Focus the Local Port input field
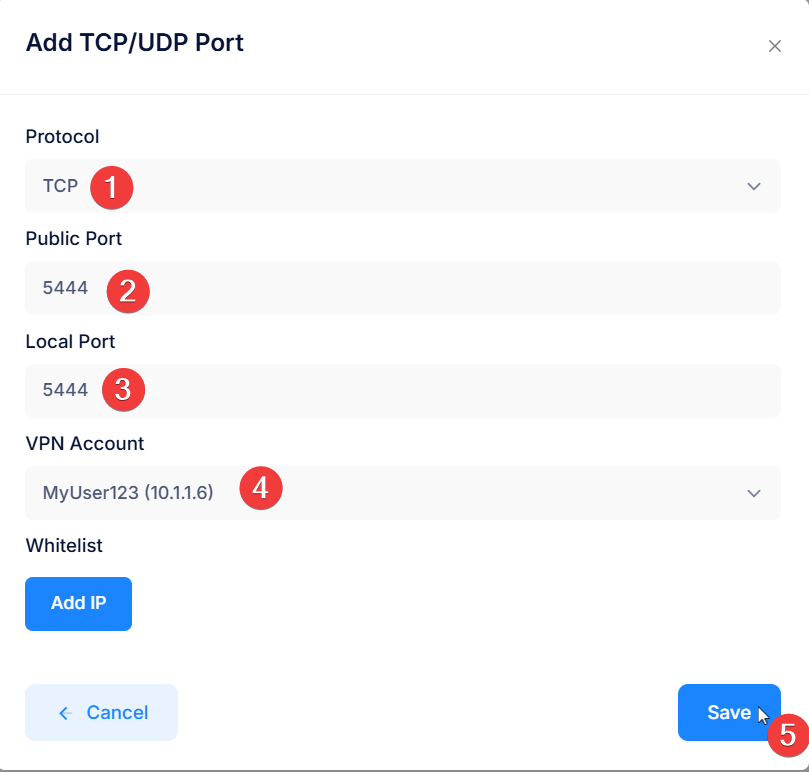The image size is (809, 772). (x=403, y=391)
